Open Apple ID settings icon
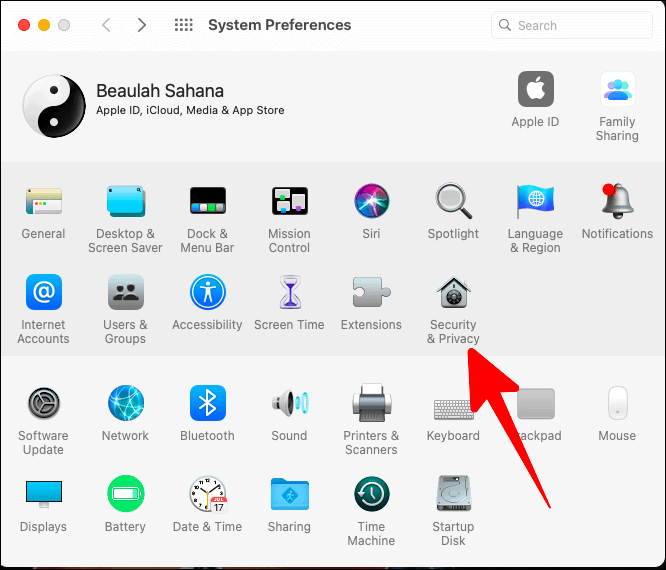This screenshot has width=666, height=570. 536,89
